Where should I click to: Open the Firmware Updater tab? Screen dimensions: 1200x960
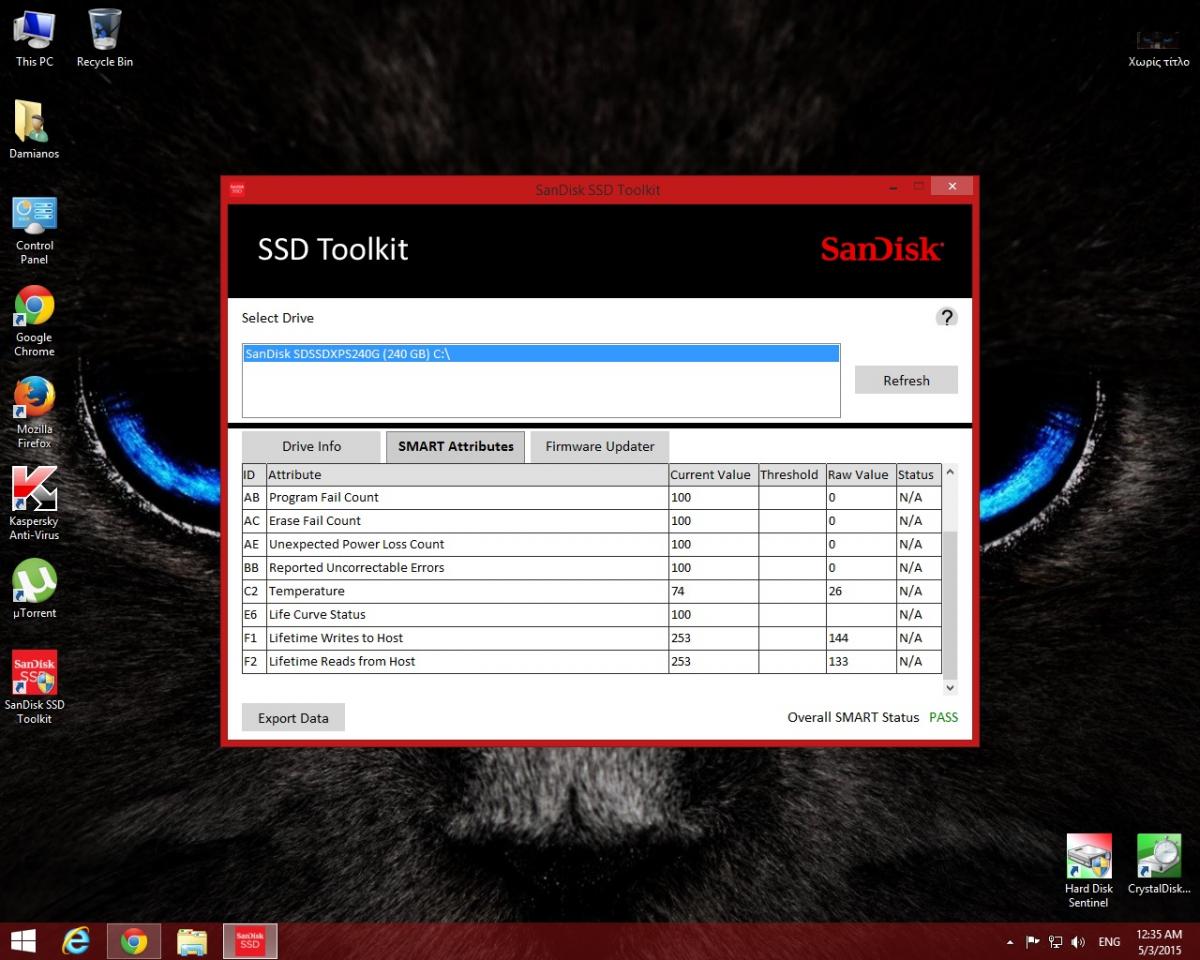click(600, 447)
